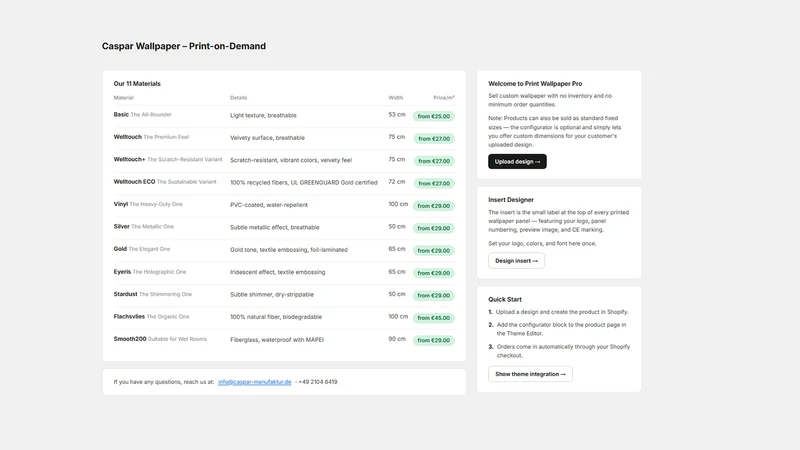Click Smooth200's from €29.00 price badge
This screenshot has height=450, width=800.
pos(434,340)
